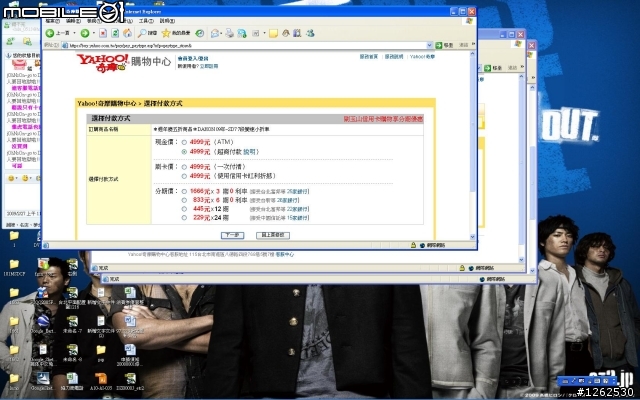640x400 pixels.
Task: Select the 4999元 convenience store payment option
Action: coord(184,152)
